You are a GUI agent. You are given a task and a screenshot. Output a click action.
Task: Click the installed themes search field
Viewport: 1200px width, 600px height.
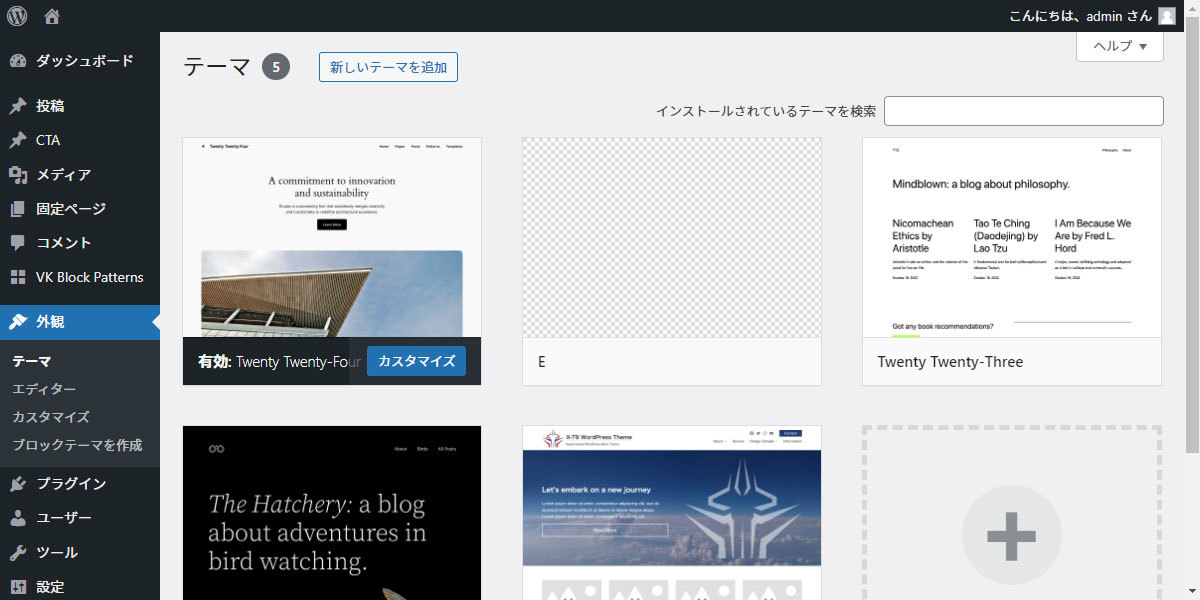tap(1024, 111)
